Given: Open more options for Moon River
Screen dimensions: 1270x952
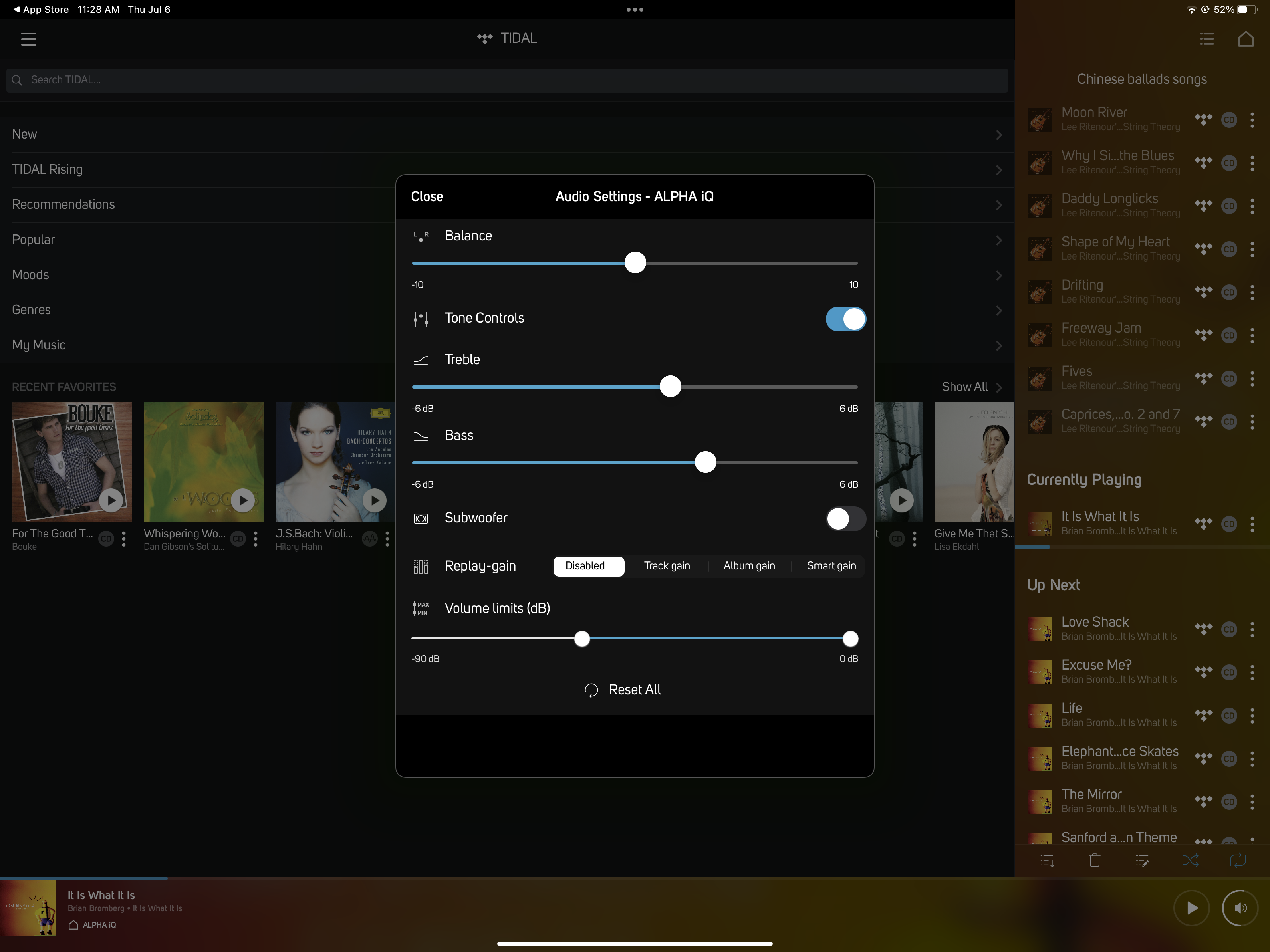Looking at the screenshot, I should point(1252,119).
